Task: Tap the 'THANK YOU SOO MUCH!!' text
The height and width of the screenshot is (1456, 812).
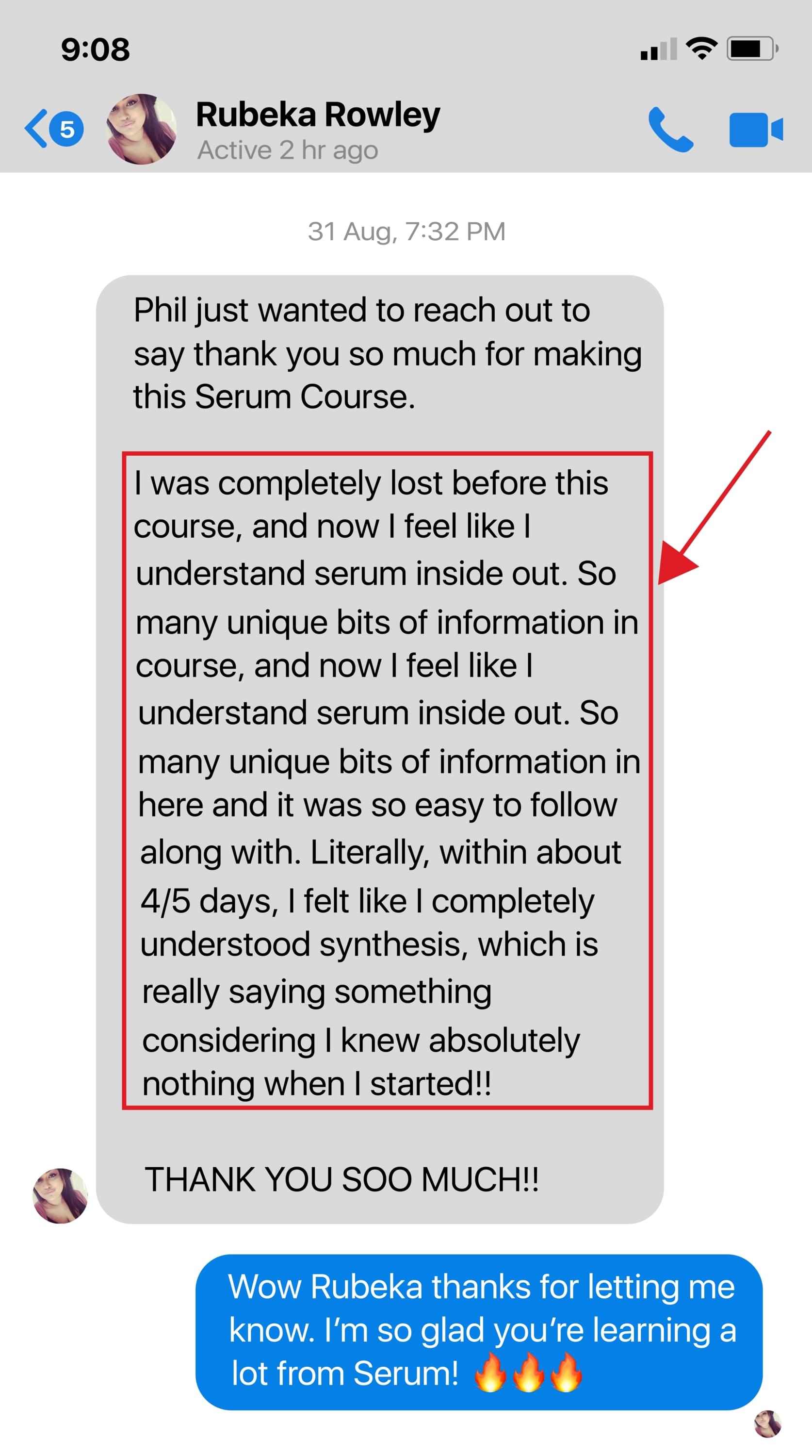Action: pyautogui.click(x=342, y=1180)
